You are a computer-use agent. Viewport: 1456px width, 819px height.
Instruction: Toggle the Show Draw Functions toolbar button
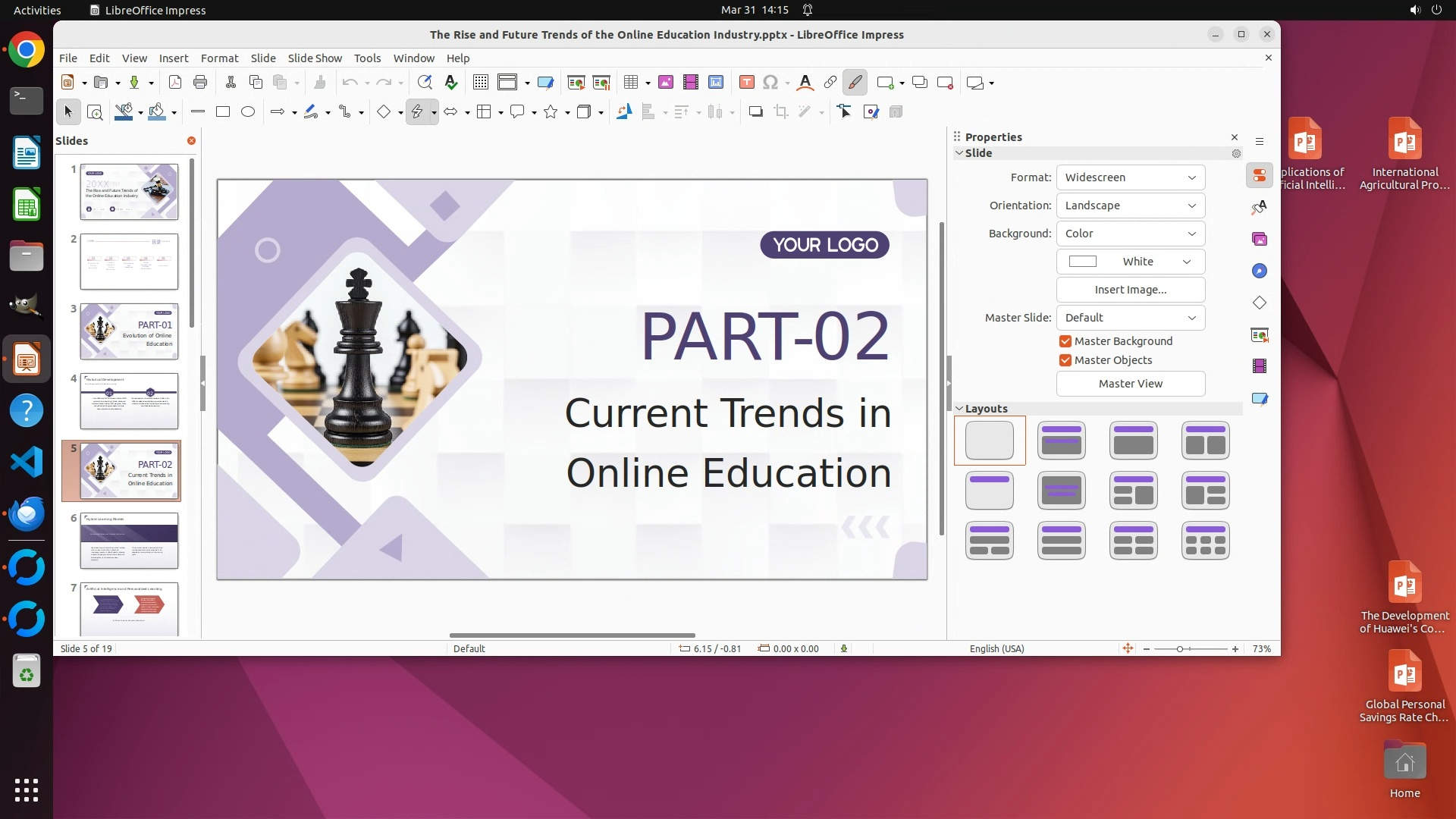coord(855,83)
